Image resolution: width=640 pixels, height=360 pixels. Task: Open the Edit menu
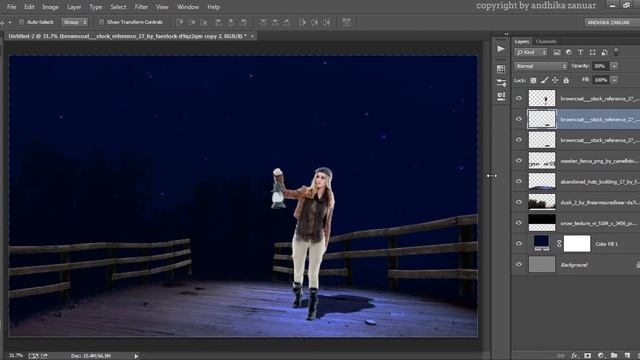coord(29,7)
